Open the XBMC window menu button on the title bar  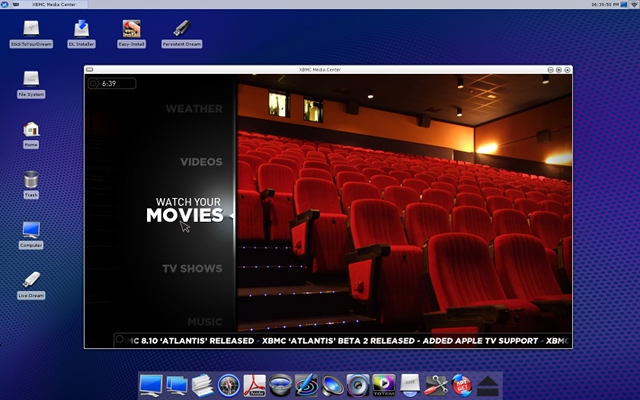click(89, 70)
